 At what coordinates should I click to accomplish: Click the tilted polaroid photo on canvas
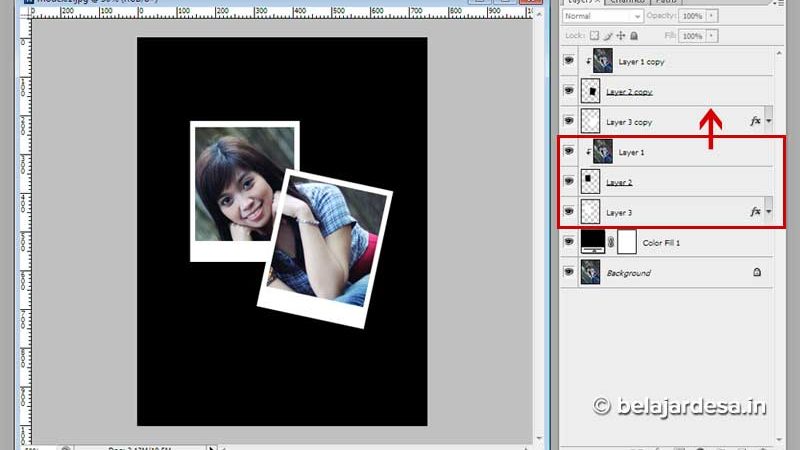click(x=325, y=248)
